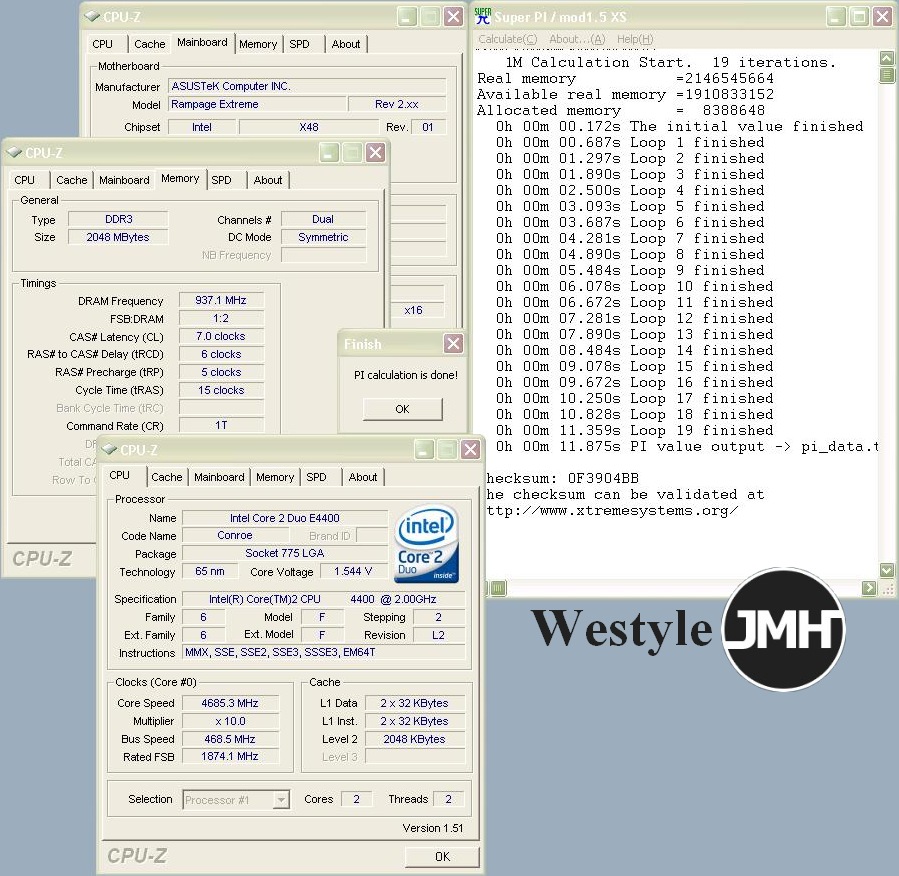Switch to Cache tab in CPU window
The width and height of the screenshot is (899, 876).
166,477
